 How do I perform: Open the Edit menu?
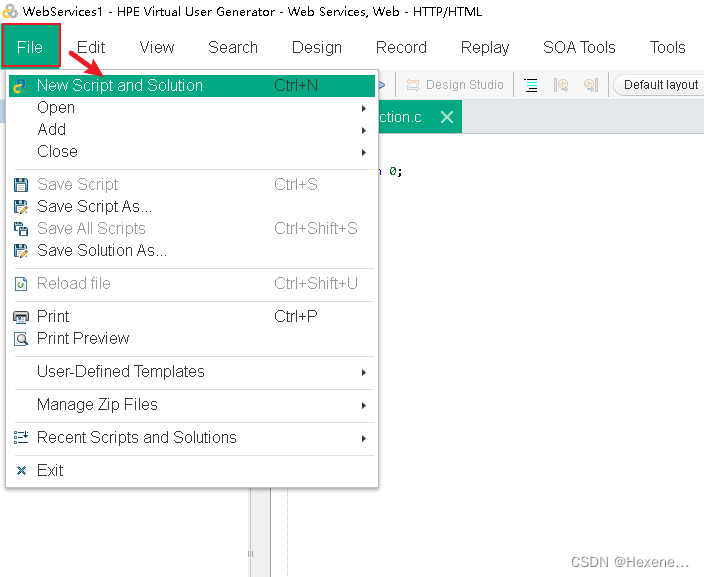coord(91,47)
